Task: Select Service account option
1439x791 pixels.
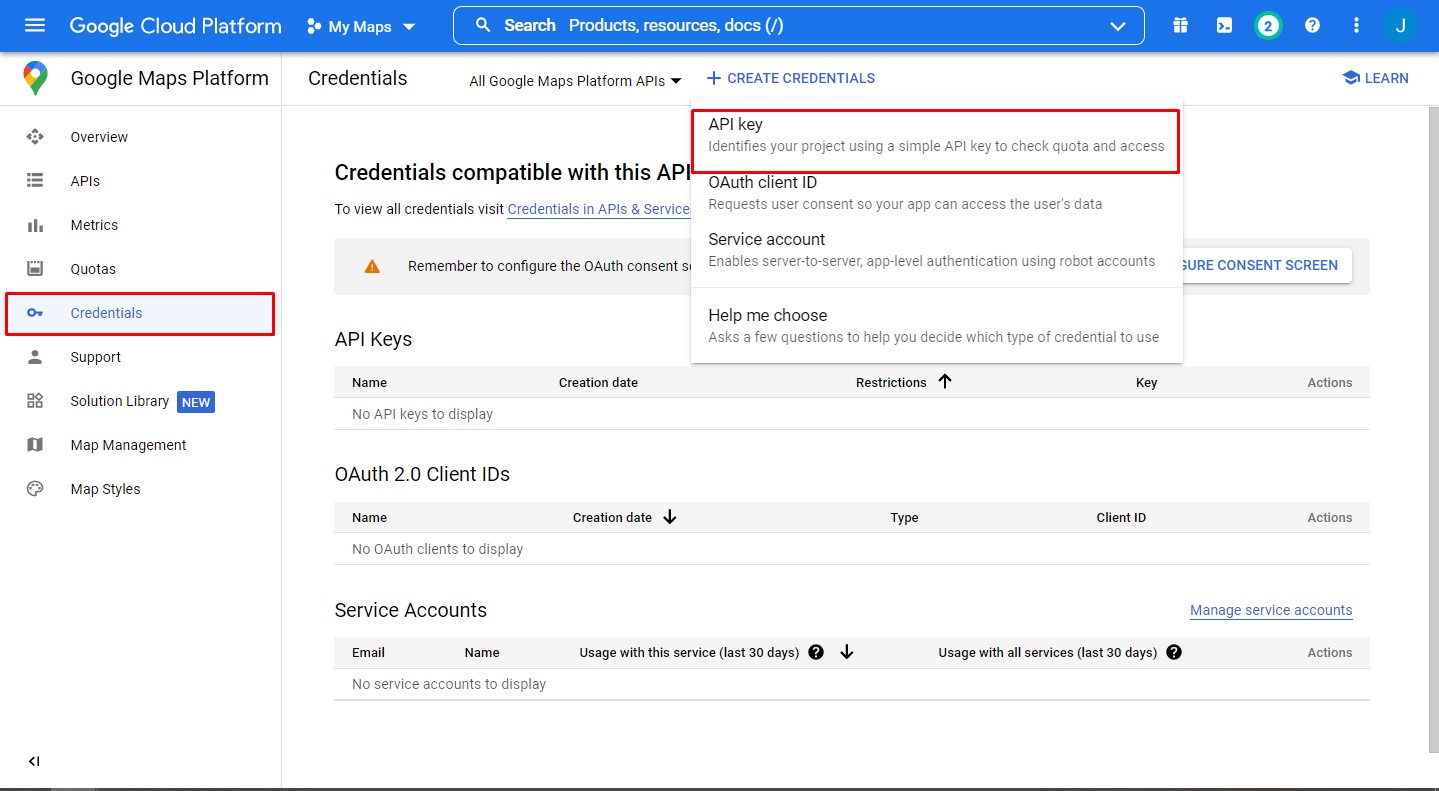Action: (x=936, y=250)
